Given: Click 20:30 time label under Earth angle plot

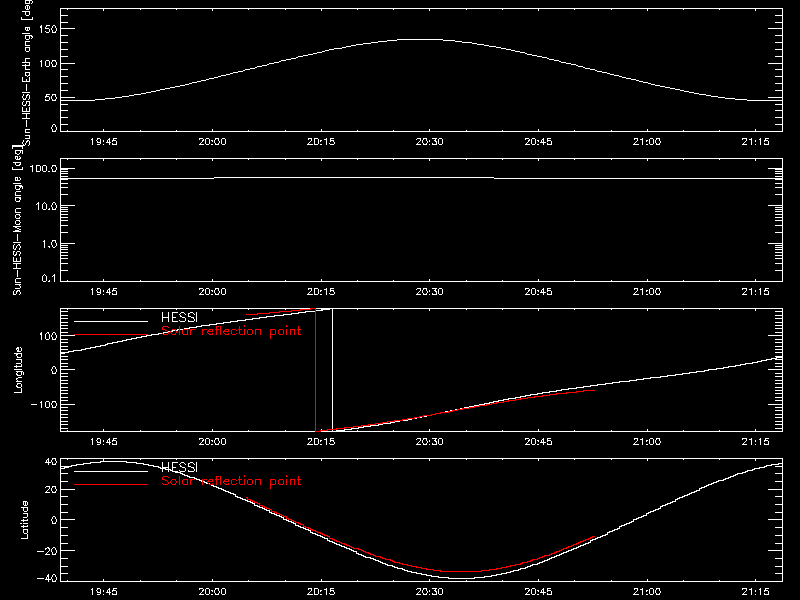Looking at the screenshot, I should coord(430,142).
